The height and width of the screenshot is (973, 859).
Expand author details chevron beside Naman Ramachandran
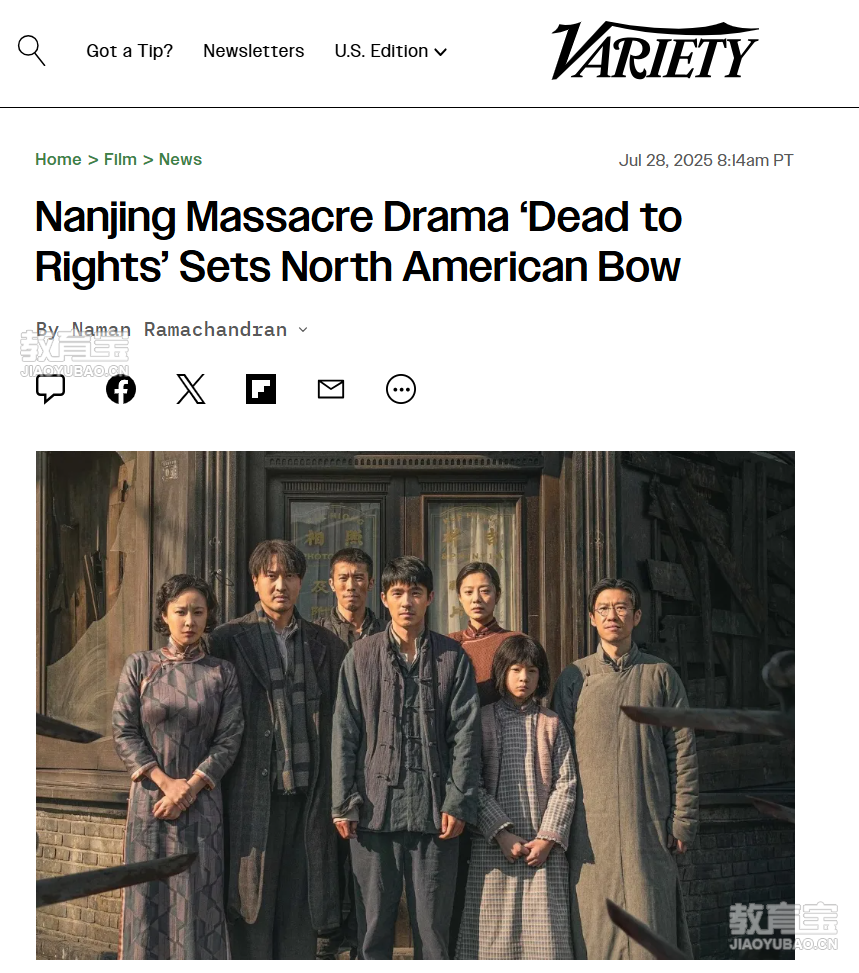[x=303, y=330]
